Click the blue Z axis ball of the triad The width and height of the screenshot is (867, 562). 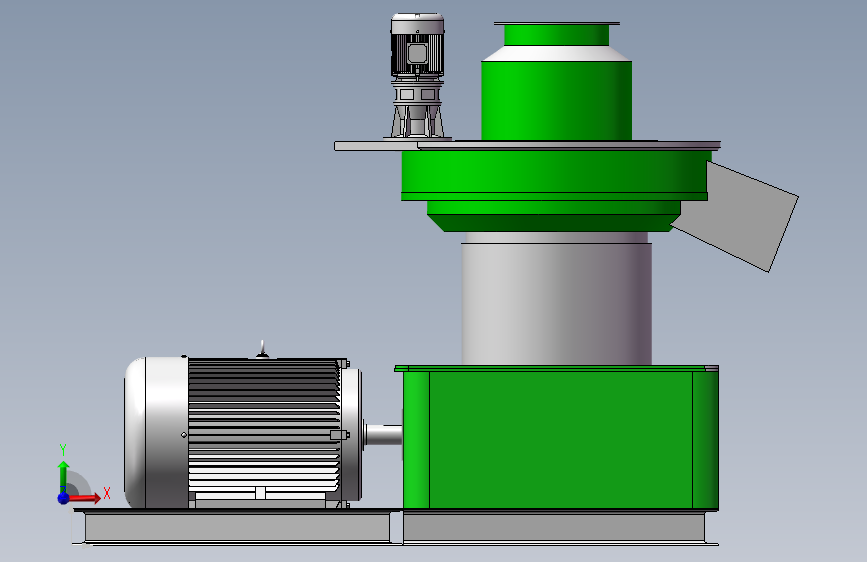[x=64, y=498]
